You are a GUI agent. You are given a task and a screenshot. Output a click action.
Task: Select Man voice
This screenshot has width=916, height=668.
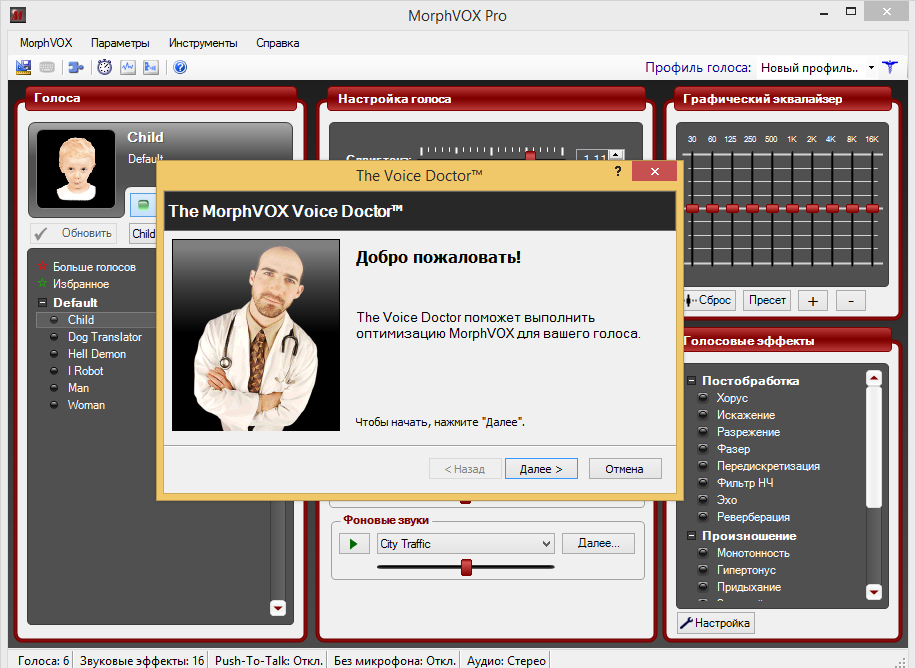coord(78,388)
